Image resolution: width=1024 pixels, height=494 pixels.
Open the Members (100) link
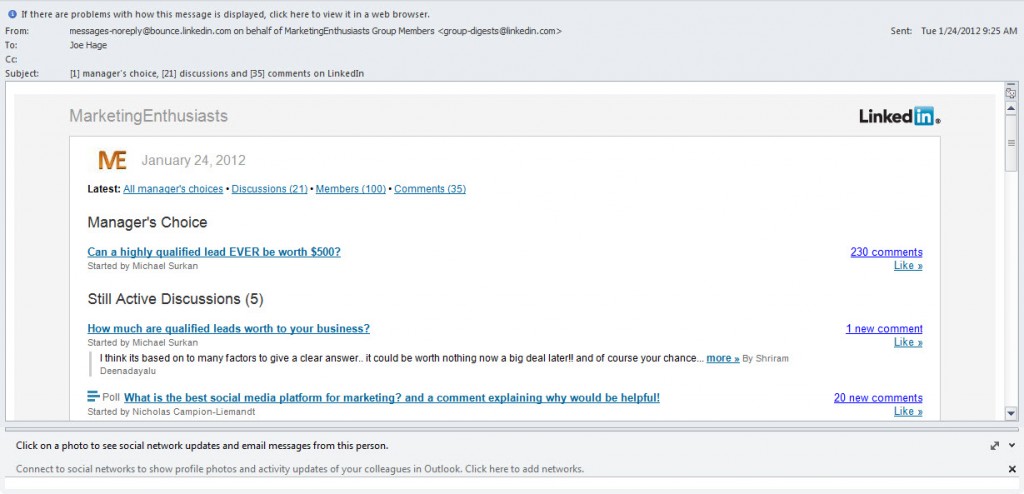(x=351, y=189)
